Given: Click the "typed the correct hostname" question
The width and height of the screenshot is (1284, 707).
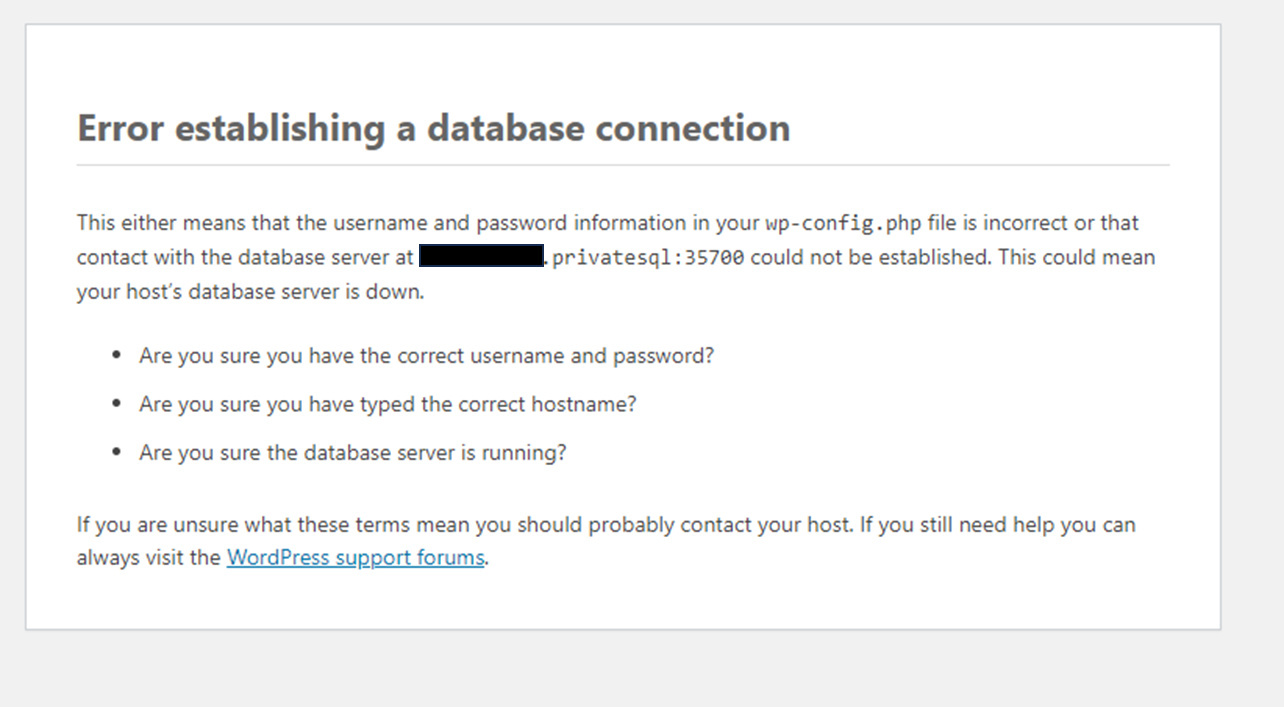Looking at the screenshot, I should pos(388,404).
